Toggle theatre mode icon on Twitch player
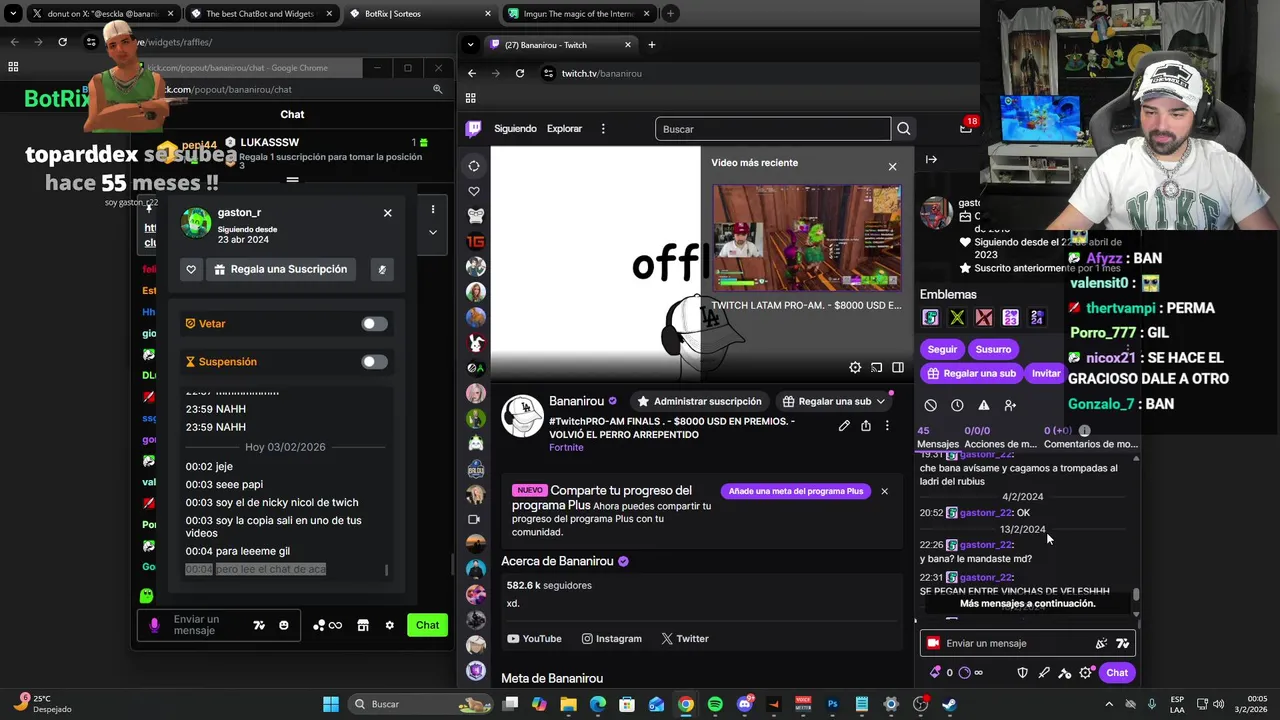1280x720 pixels. (898, 368)
